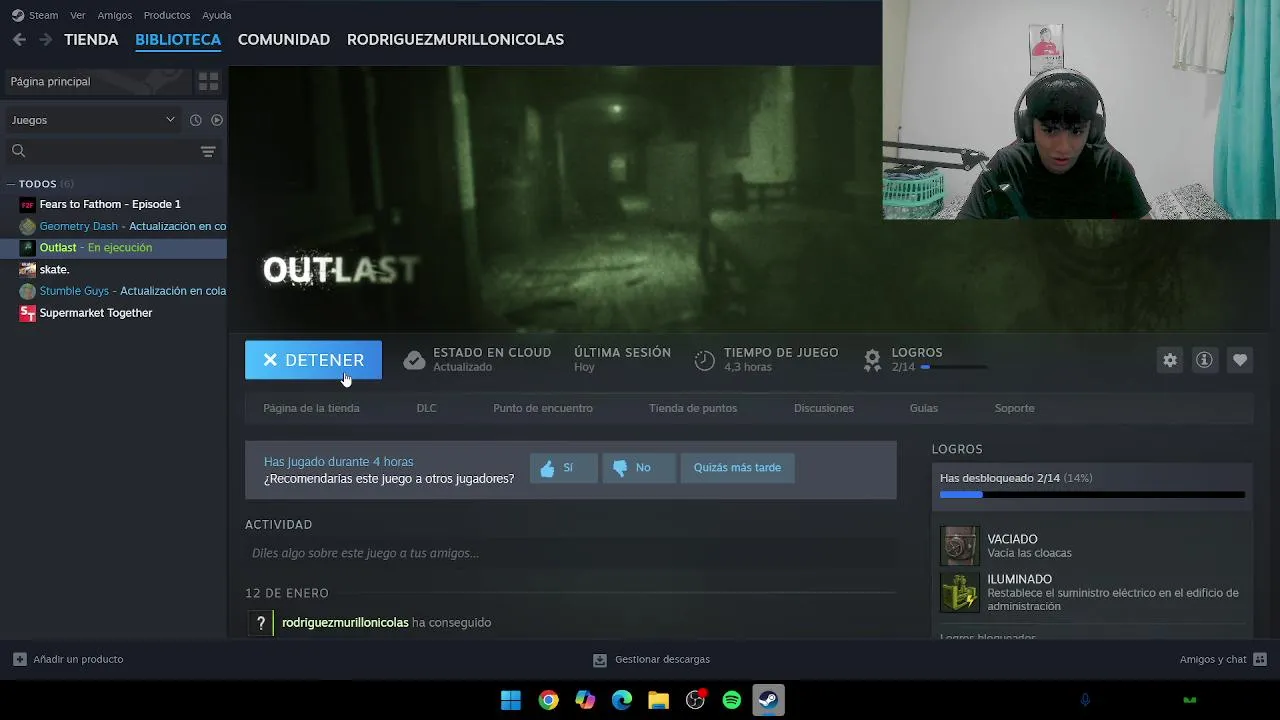Open Amigos y chat
This screenshot has width=1280, height=720.
click(x=1223, y=659)
